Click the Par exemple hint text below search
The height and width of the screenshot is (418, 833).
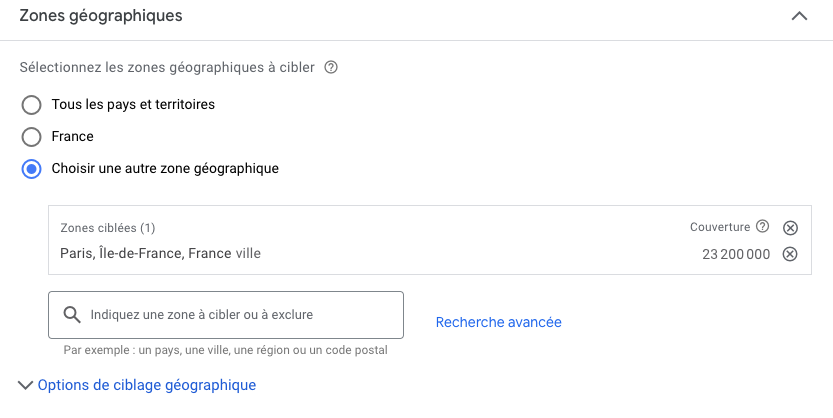[x=225, y=350]
